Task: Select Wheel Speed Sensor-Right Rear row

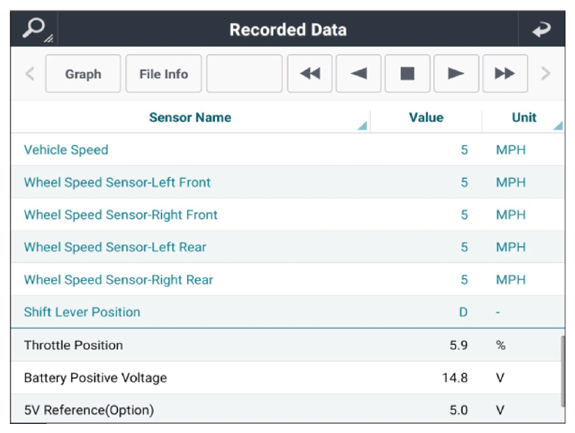Action: [x=288, y=280]
